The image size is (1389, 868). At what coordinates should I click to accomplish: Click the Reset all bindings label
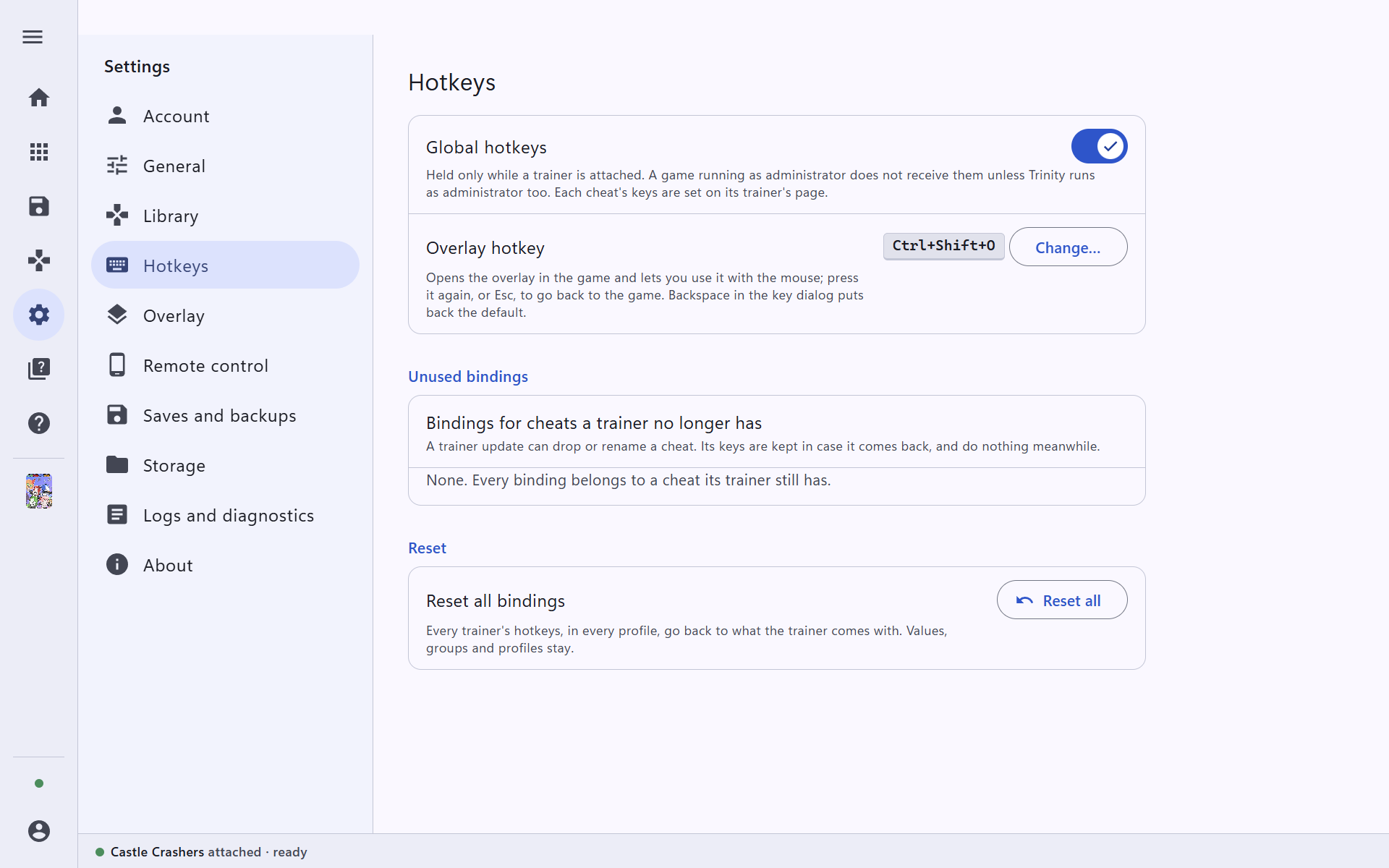[496, 601]
